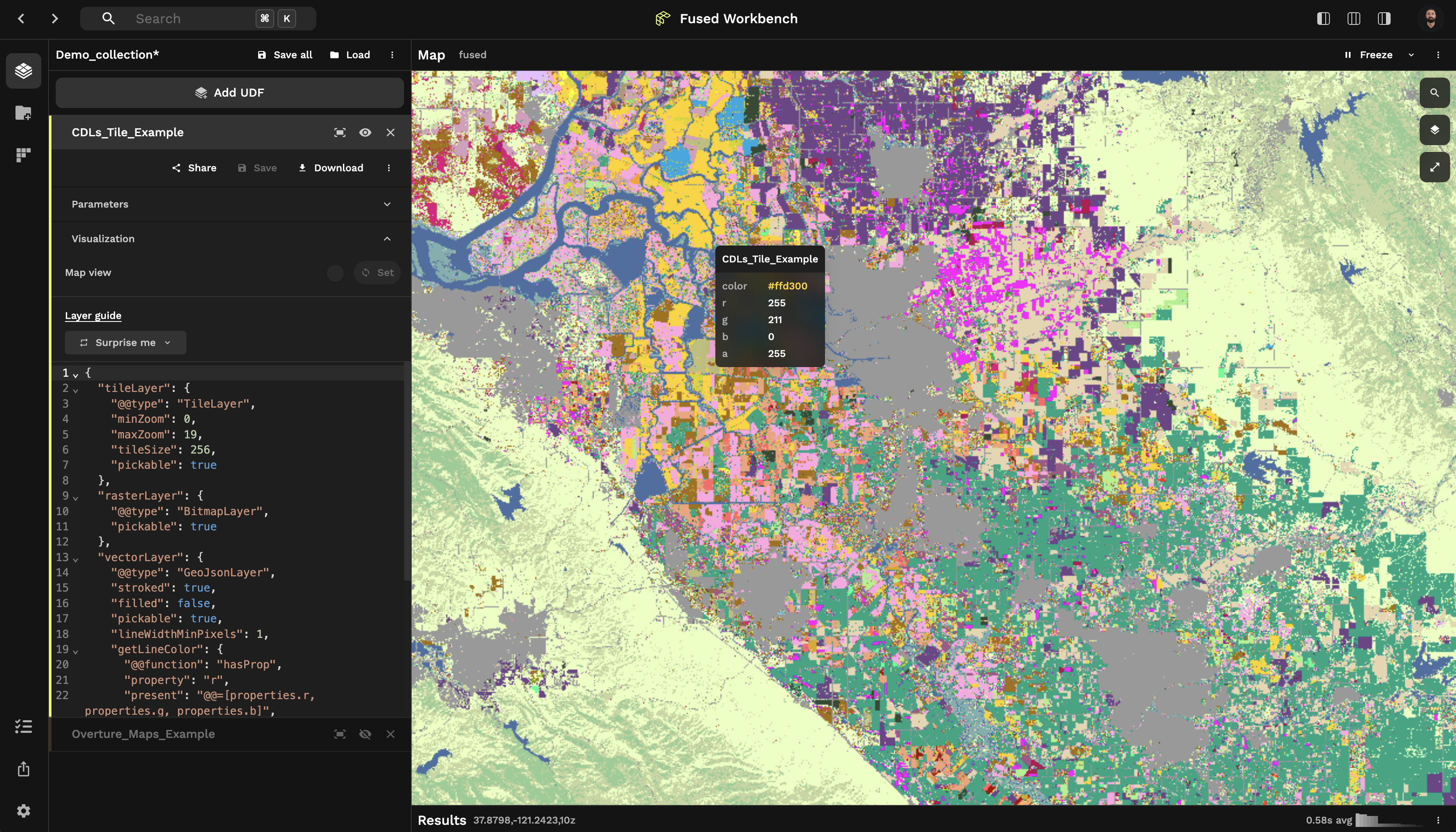Image resolution: width=1456 pixels, height=832 pixels.
Task: Open the map basemap layers button
Action: pos(1434,130)
